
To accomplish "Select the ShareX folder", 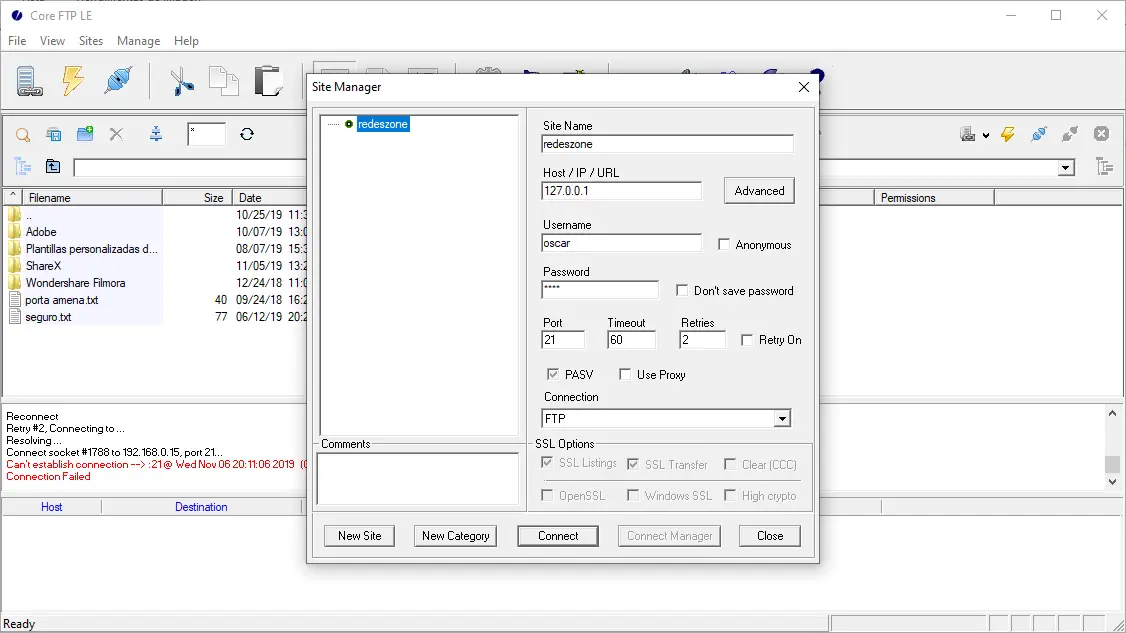I will [43, 266].
